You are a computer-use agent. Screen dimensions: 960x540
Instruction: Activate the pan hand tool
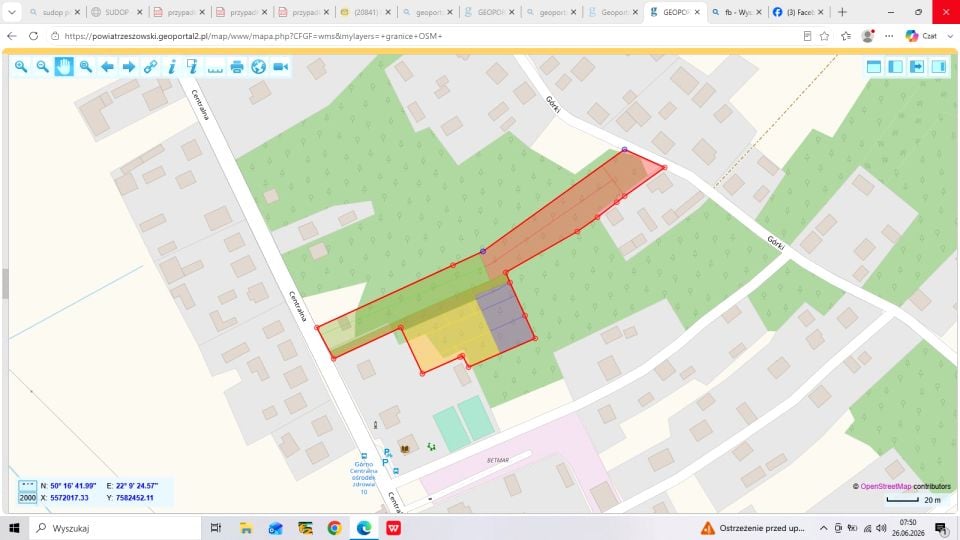[64, 66]
